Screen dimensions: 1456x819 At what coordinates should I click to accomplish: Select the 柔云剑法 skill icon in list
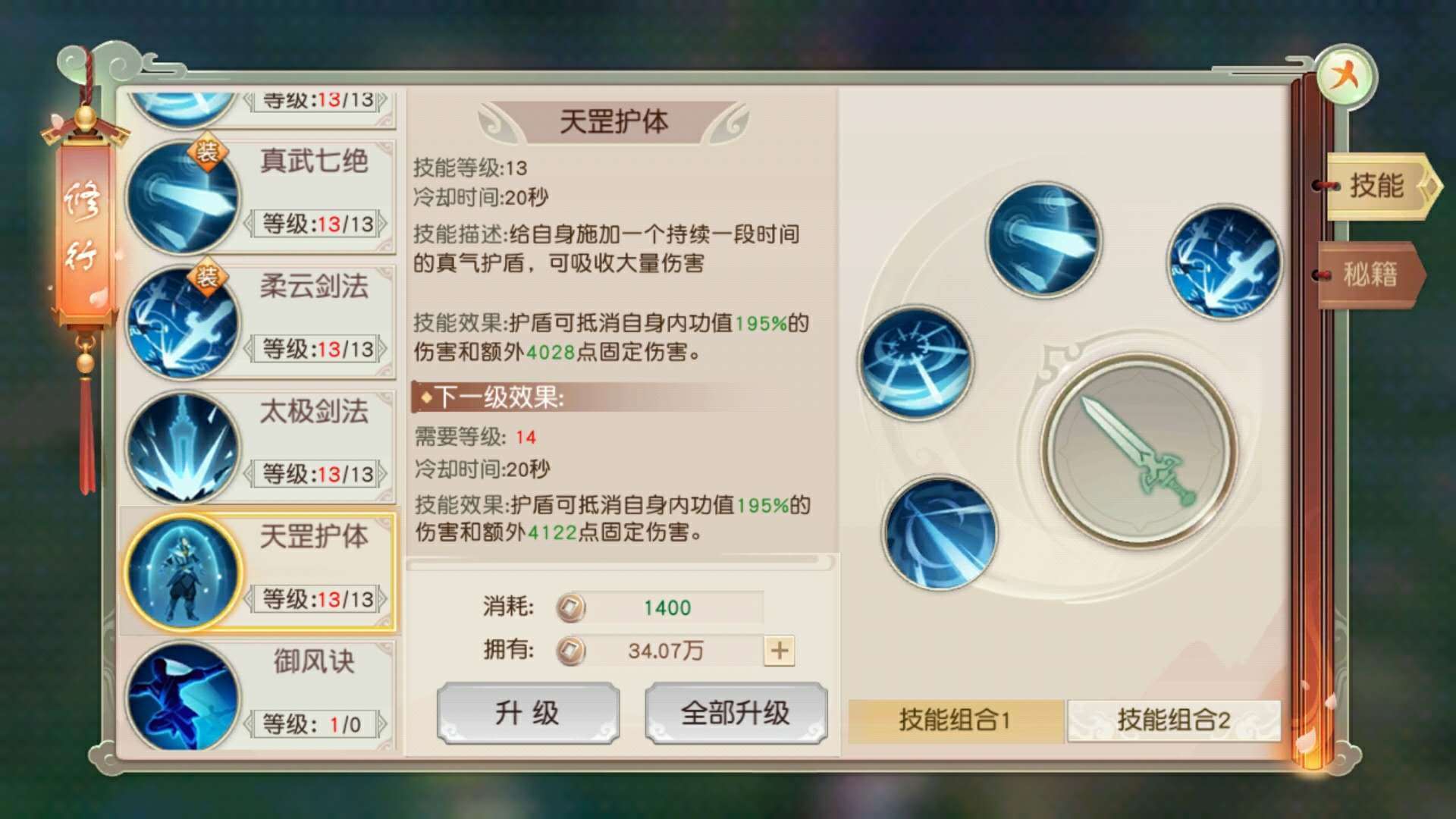pyautogui.click(x=182, y=323)
